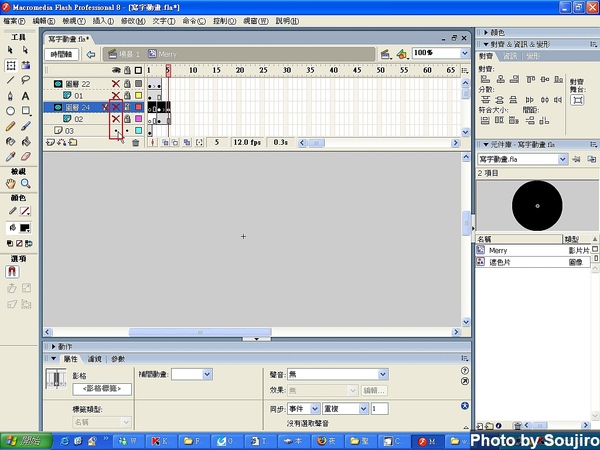This screenshot has height=450, width=600.
Task: Pick the Oval tool
Action: 10,111
